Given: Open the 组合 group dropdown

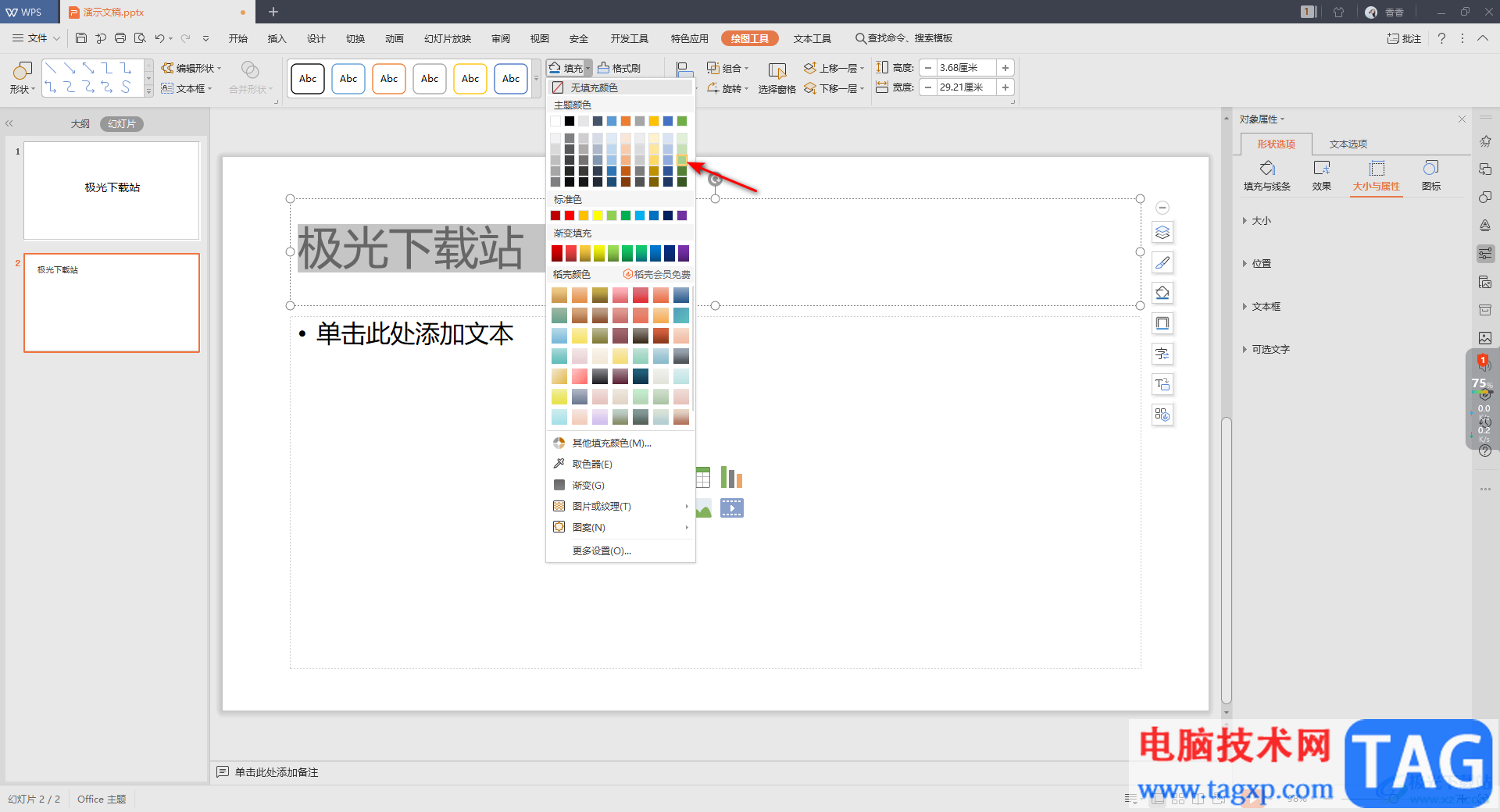Looking at the screenshot, I should click(727, 68).
